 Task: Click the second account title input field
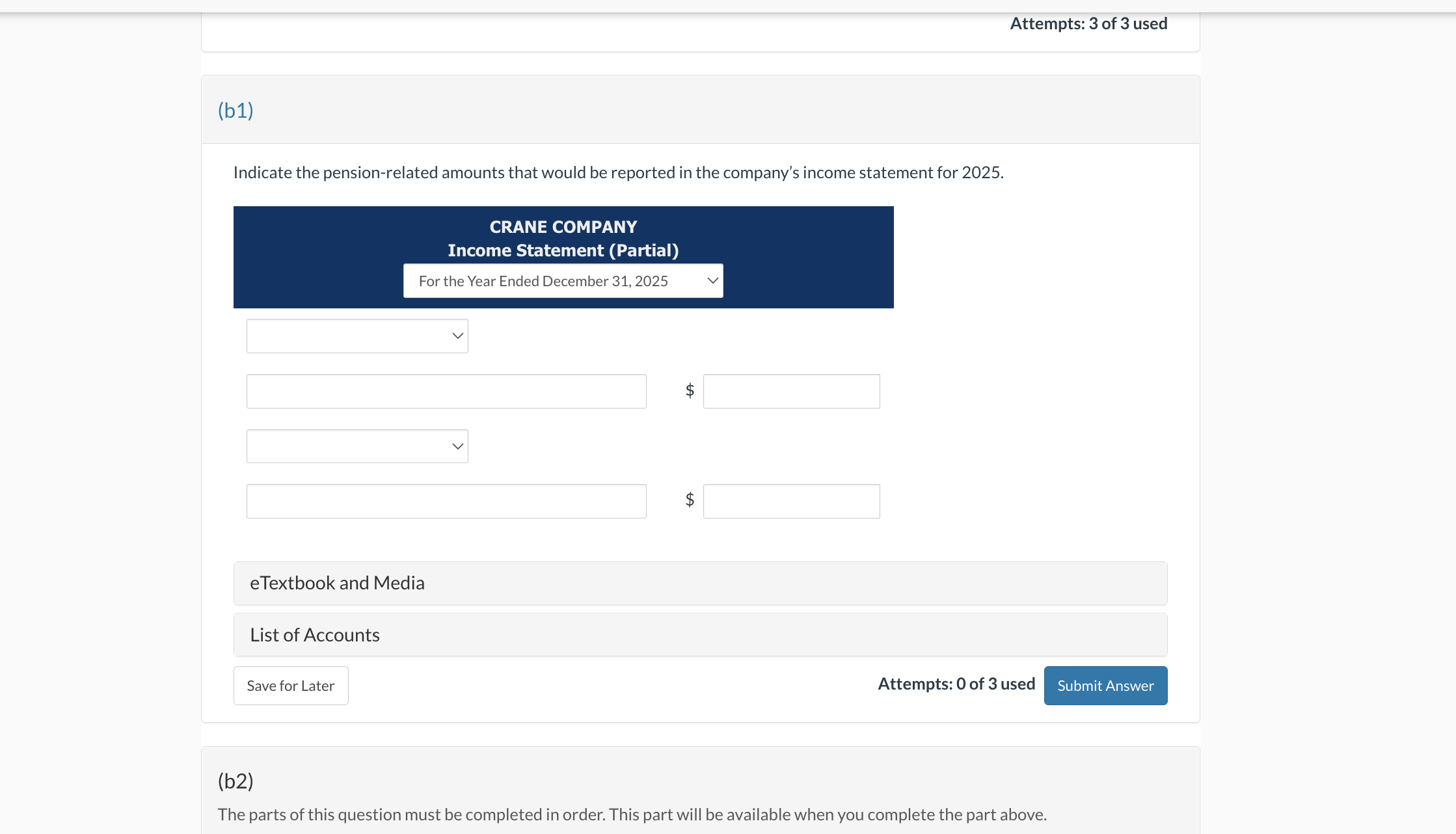446,502
